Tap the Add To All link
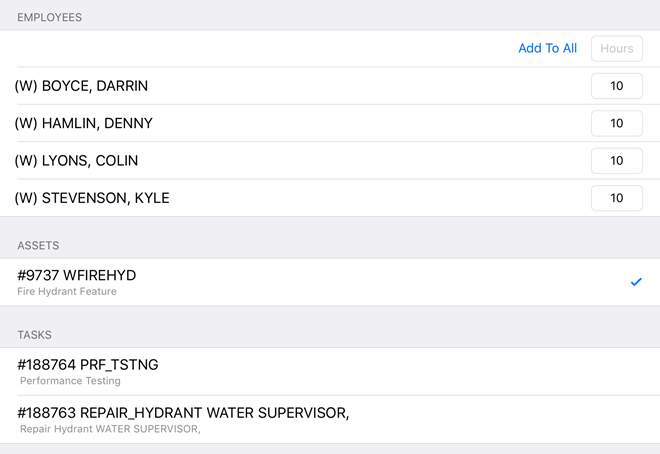Viewport: 660px width, 454px height. click(x=547, y=48)
